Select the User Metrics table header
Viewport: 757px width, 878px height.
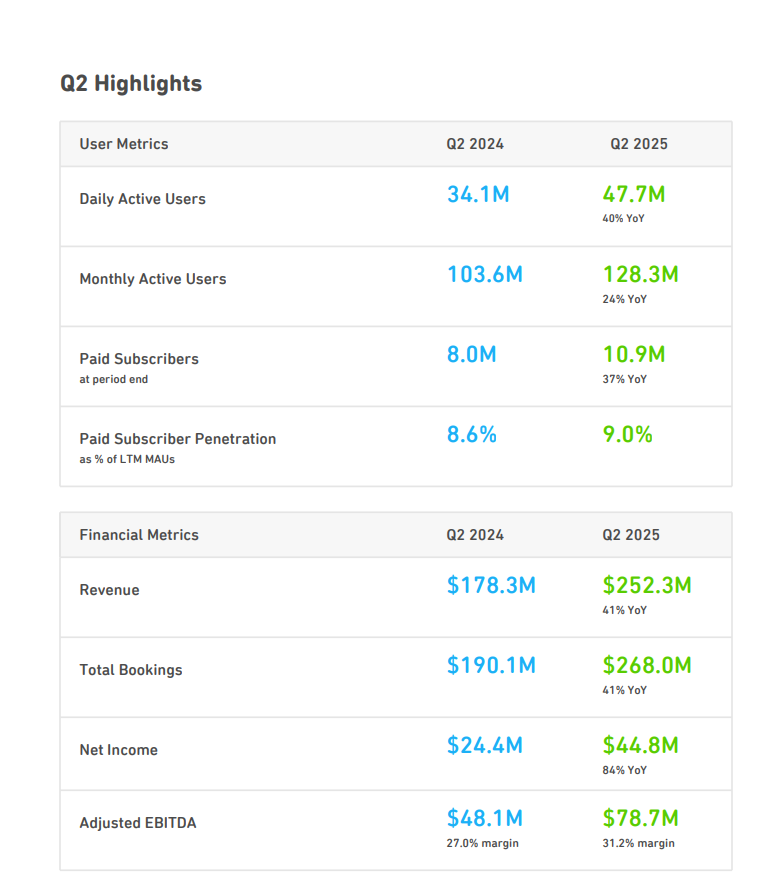(x=124, y=144)
